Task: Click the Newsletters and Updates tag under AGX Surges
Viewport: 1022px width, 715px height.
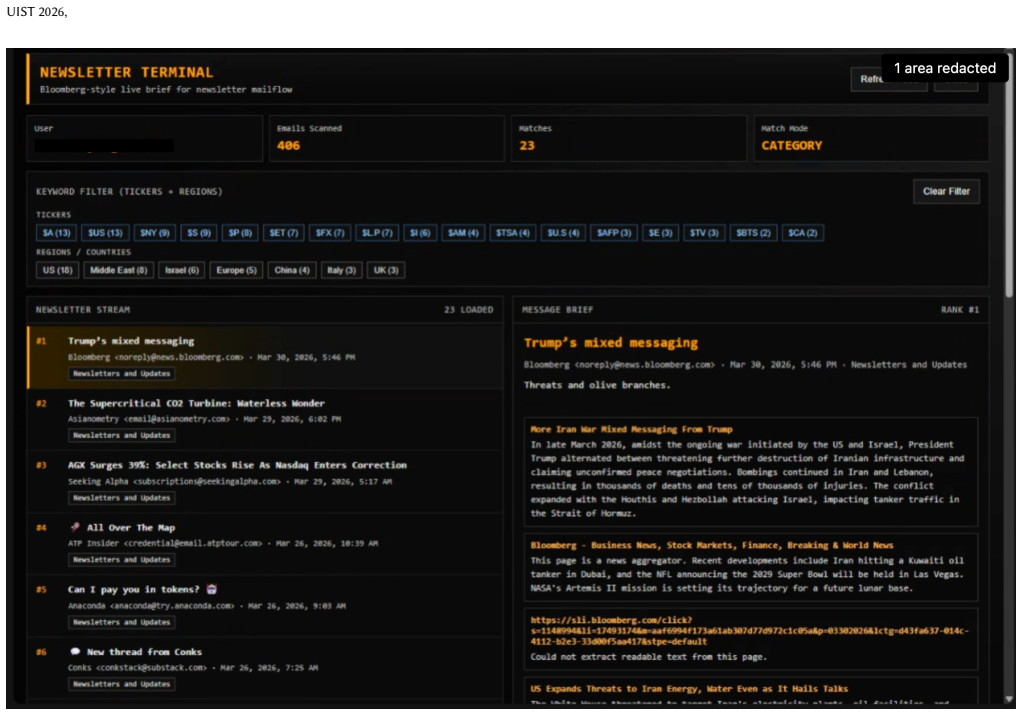Action: click(121, 498)
